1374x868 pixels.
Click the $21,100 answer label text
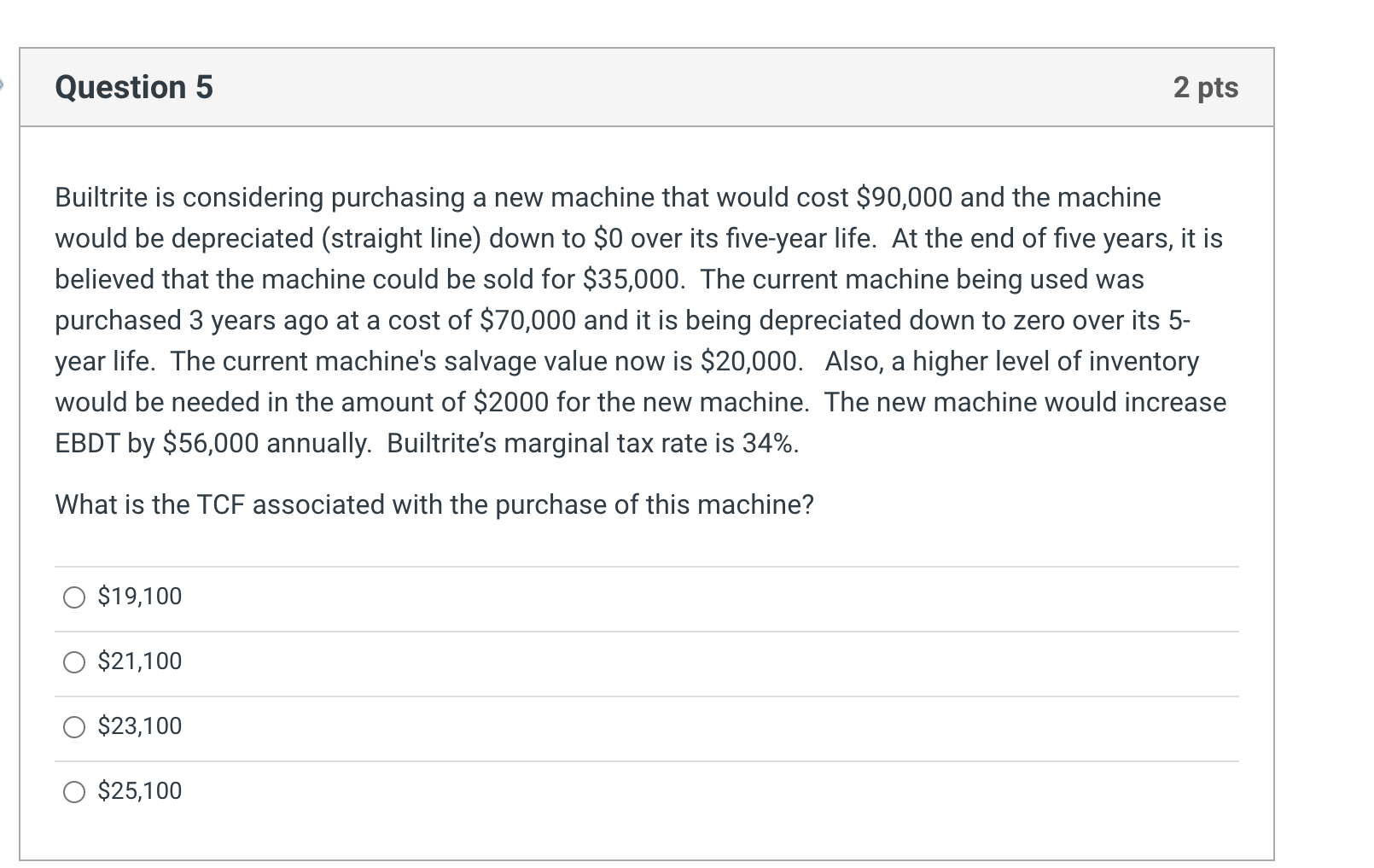(139, 661)
